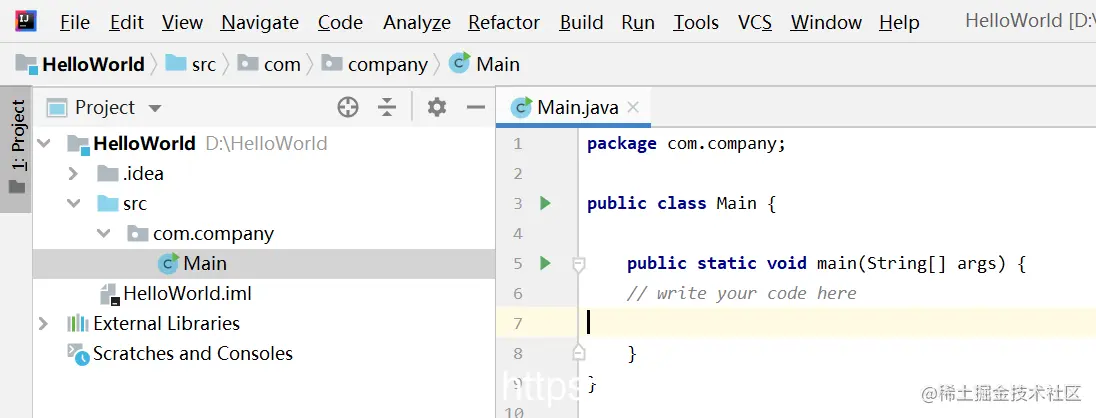Expand External Libraries node

[x=43, y=324]
